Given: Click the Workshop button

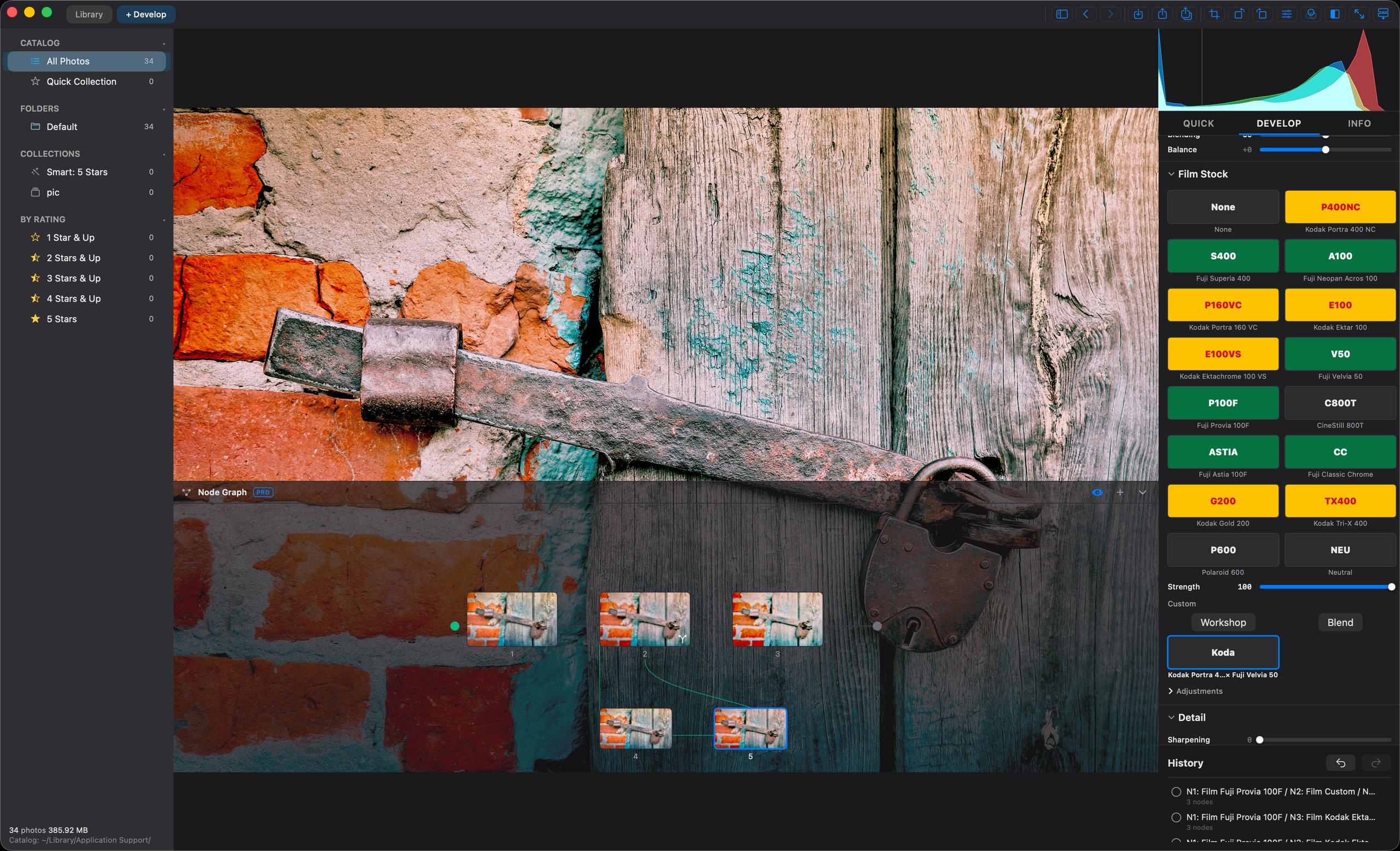Looking at the screenshot, I should tap(1223, 622).
